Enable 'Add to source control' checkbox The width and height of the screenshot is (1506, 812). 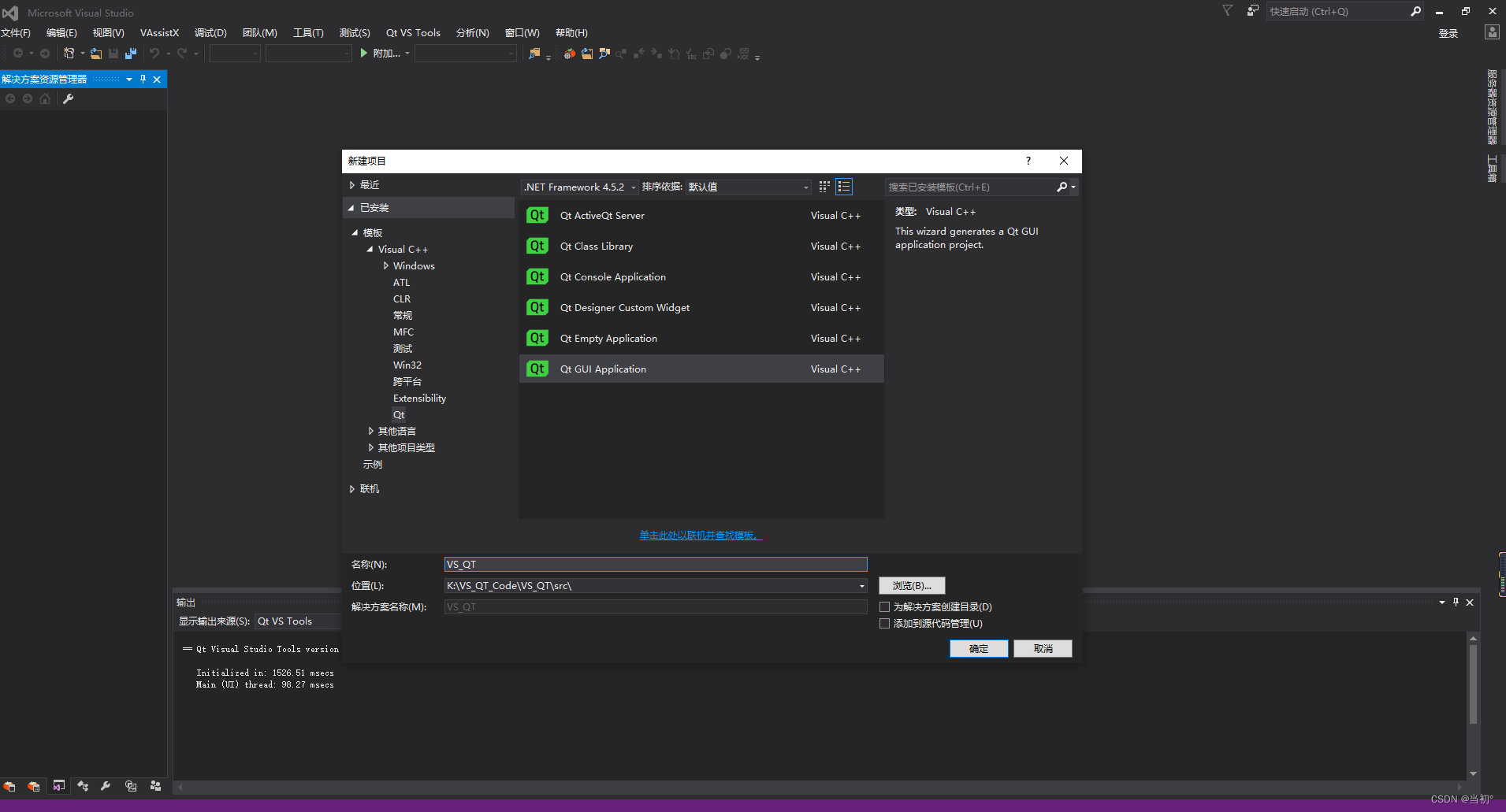pyautogui.click(x=884, y=623)
